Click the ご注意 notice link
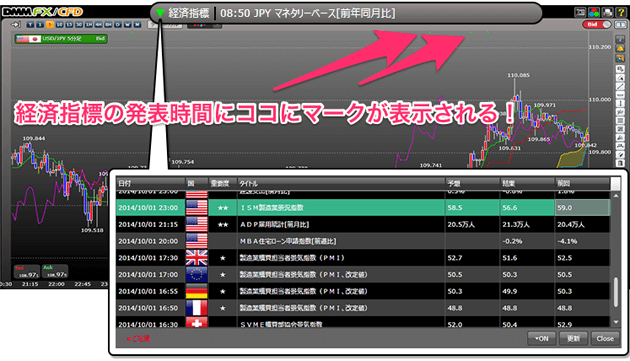The image size is (630, 361). coord(138,339)
